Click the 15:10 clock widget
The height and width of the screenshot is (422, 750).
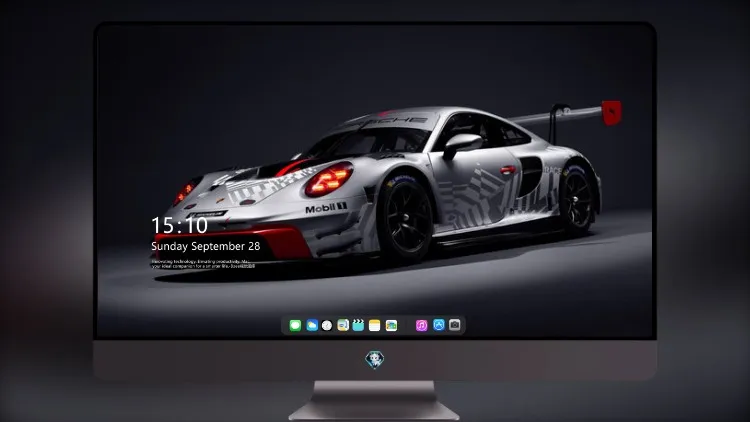coord(179,225)
